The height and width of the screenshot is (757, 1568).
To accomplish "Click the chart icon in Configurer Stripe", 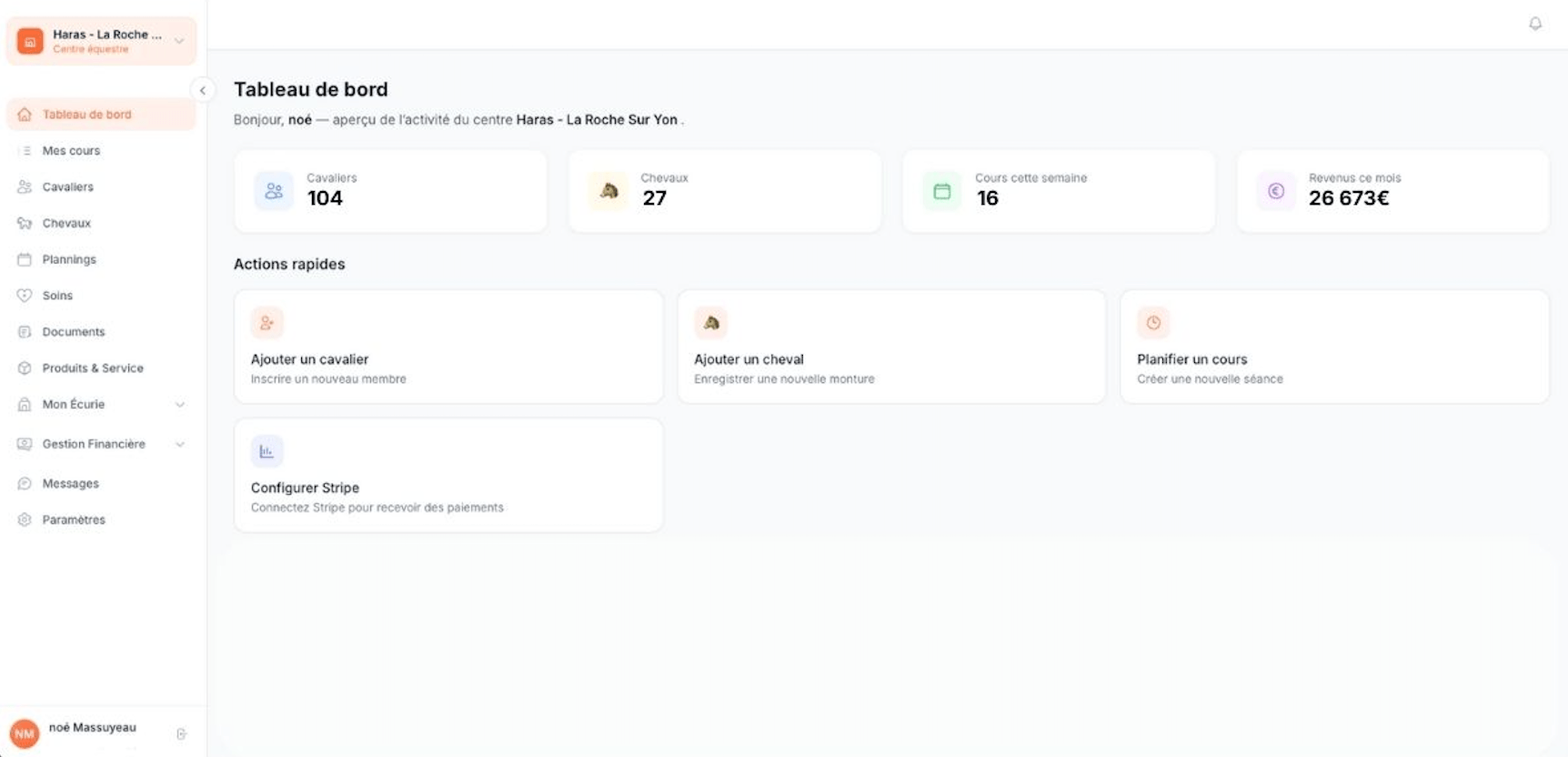I will click(x=266, y=451).
